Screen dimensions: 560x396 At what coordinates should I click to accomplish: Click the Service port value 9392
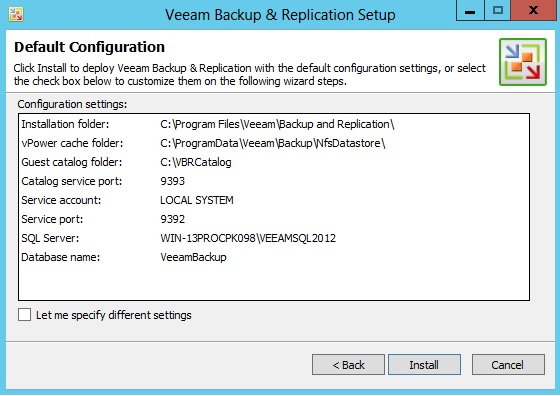click(x=172, y=219)
